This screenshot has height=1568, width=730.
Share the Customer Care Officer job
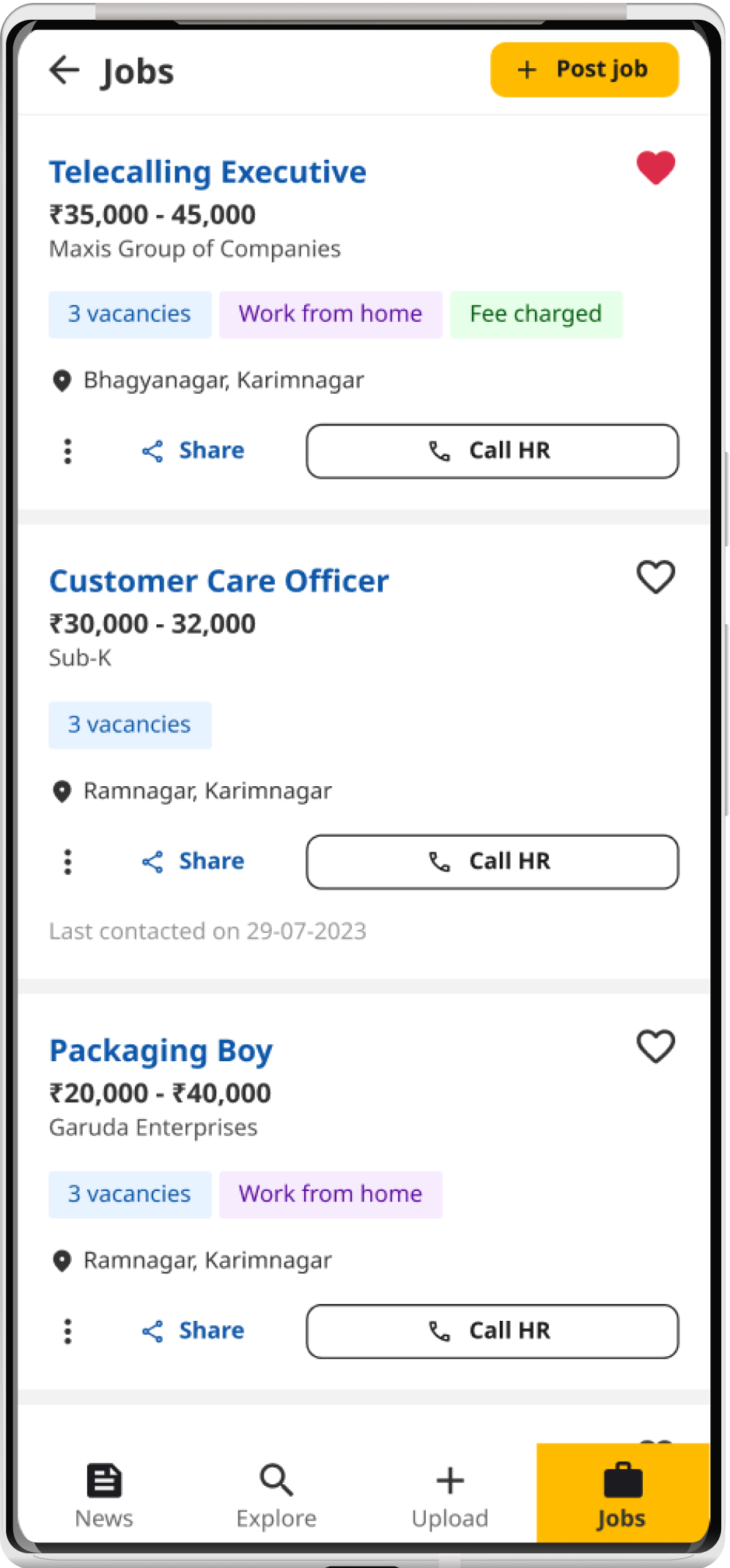pos(193,861)
